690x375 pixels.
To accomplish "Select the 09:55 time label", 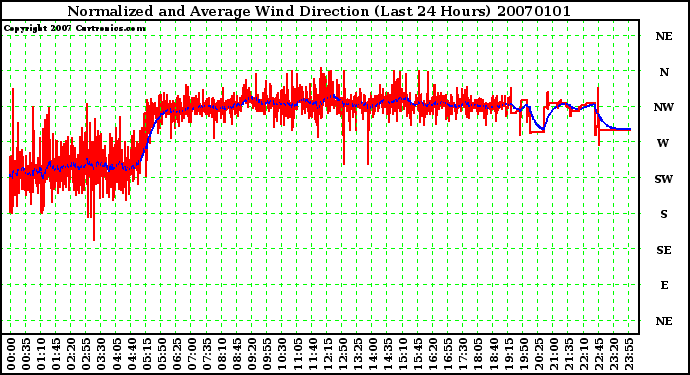I will pos(267,354).
